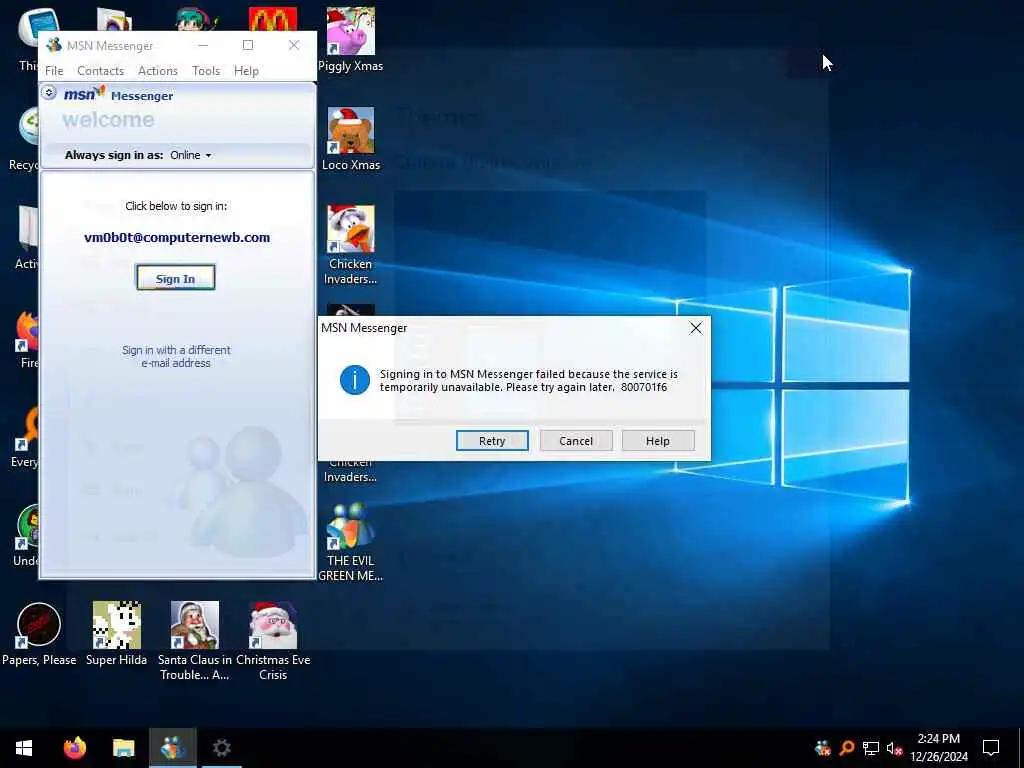Click the vm0b0t@computernewb.com address
The image size is (1024, 768).
coord(177,238)
